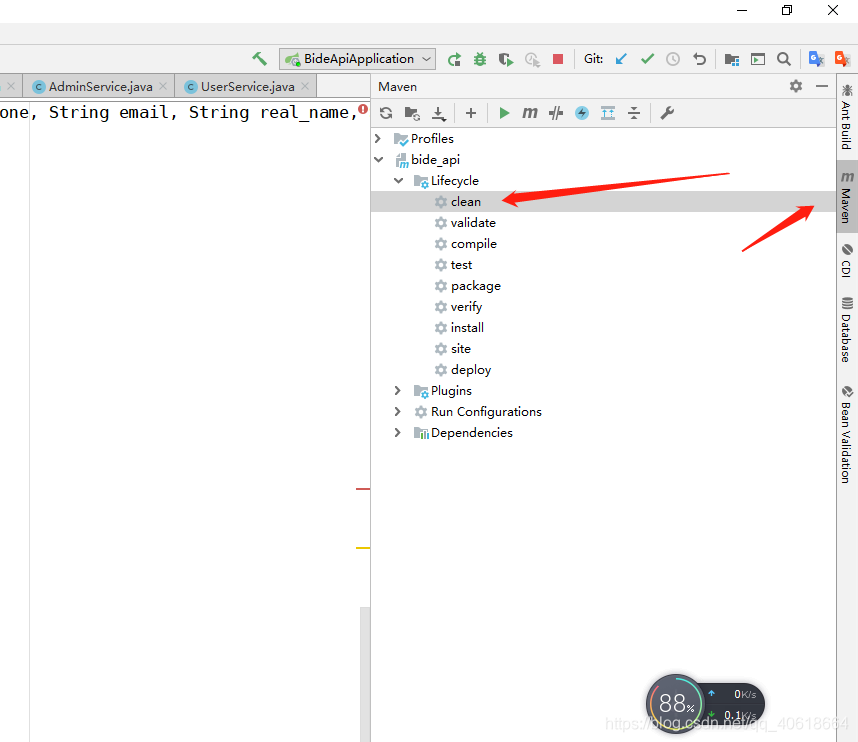
Task: Click the Run with Profiler icon
Action: tap(532, 59)
